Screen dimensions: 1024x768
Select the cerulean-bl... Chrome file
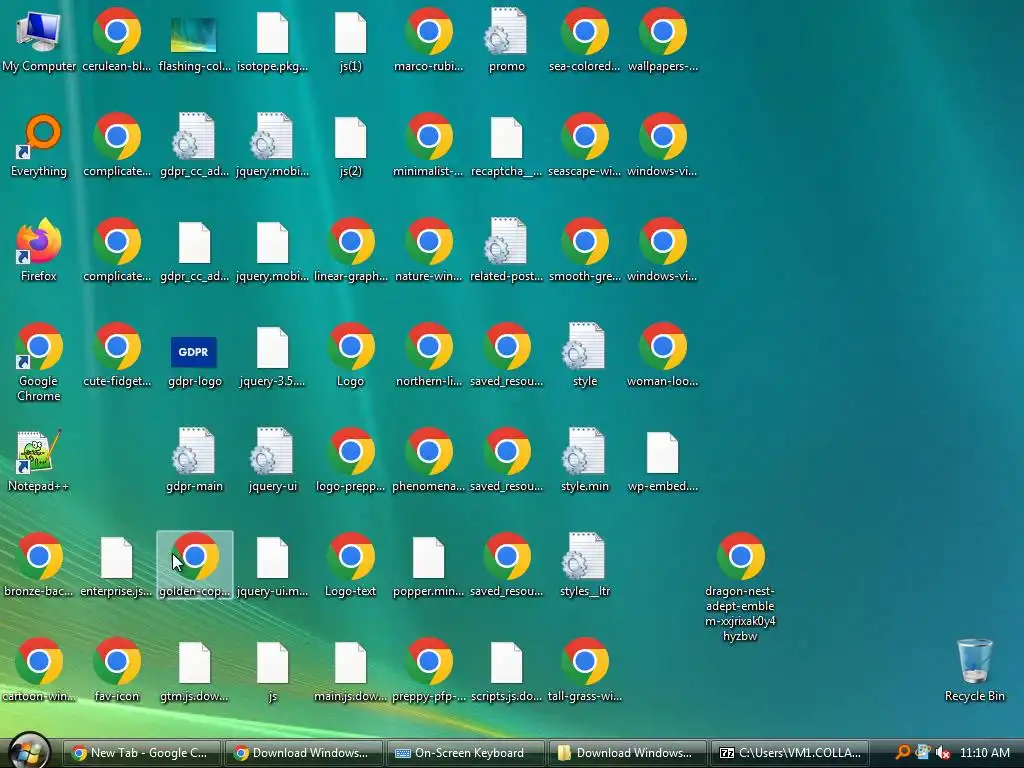click(117, 40)
